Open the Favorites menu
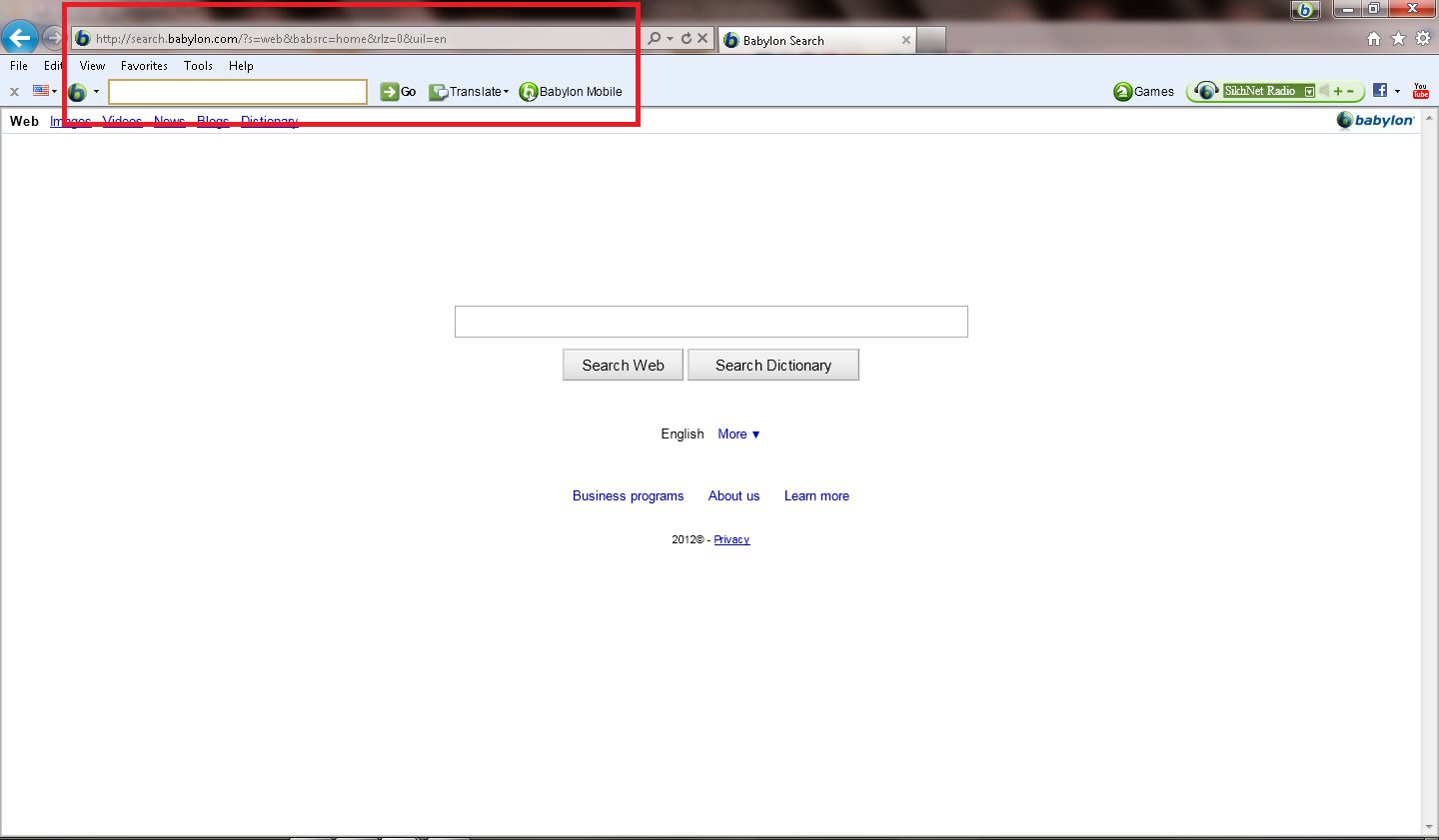The height and width of the screenshot is (840, 1439). tap(144, 66)
